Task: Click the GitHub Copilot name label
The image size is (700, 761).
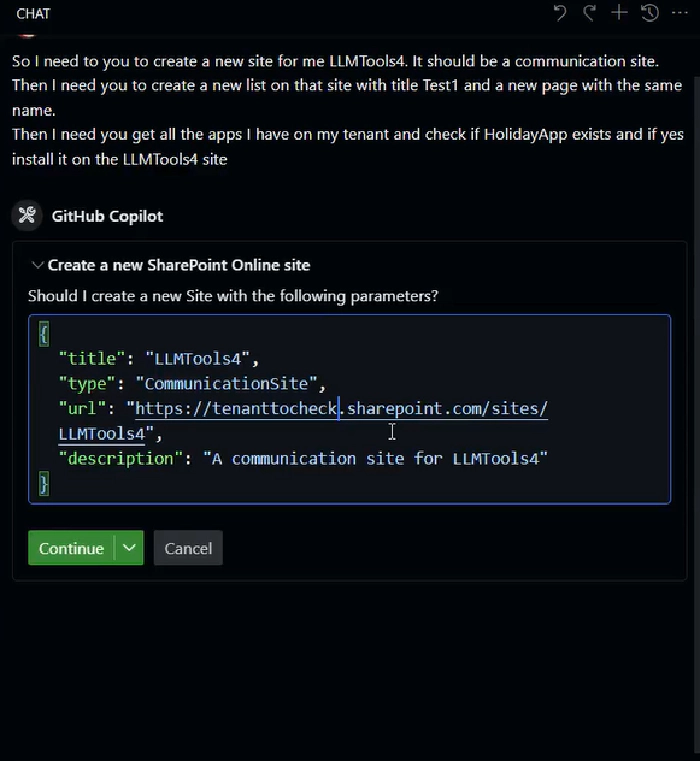Action: [107, 216]
